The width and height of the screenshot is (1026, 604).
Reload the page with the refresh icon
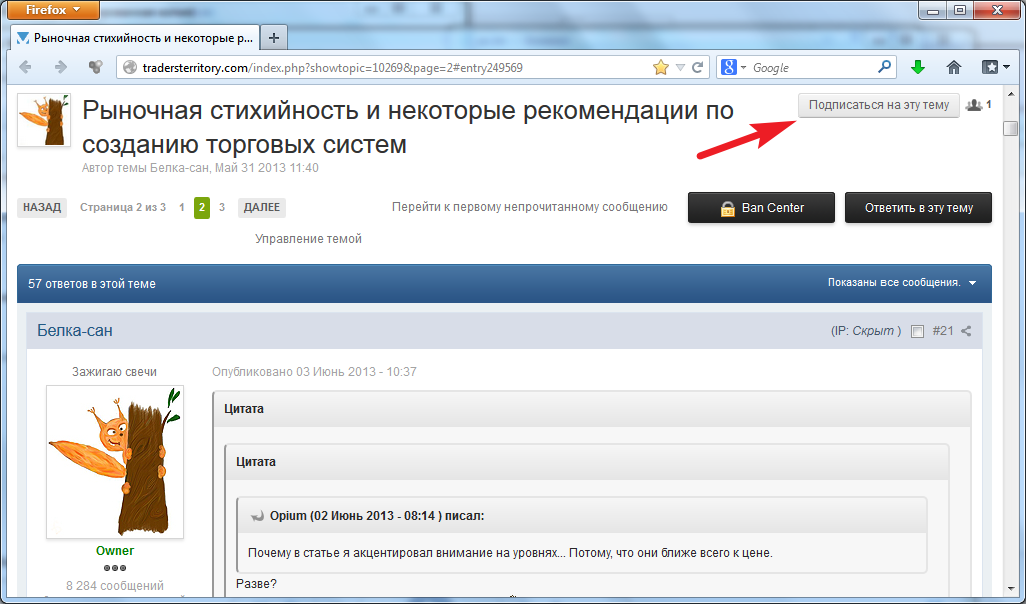(x=698, y=67)
